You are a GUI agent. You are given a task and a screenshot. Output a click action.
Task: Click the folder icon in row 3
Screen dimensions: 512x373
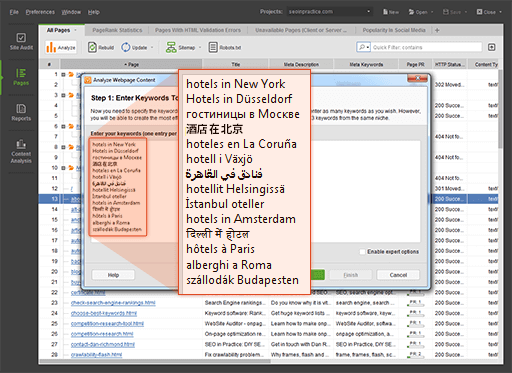(x=71, y=95)
